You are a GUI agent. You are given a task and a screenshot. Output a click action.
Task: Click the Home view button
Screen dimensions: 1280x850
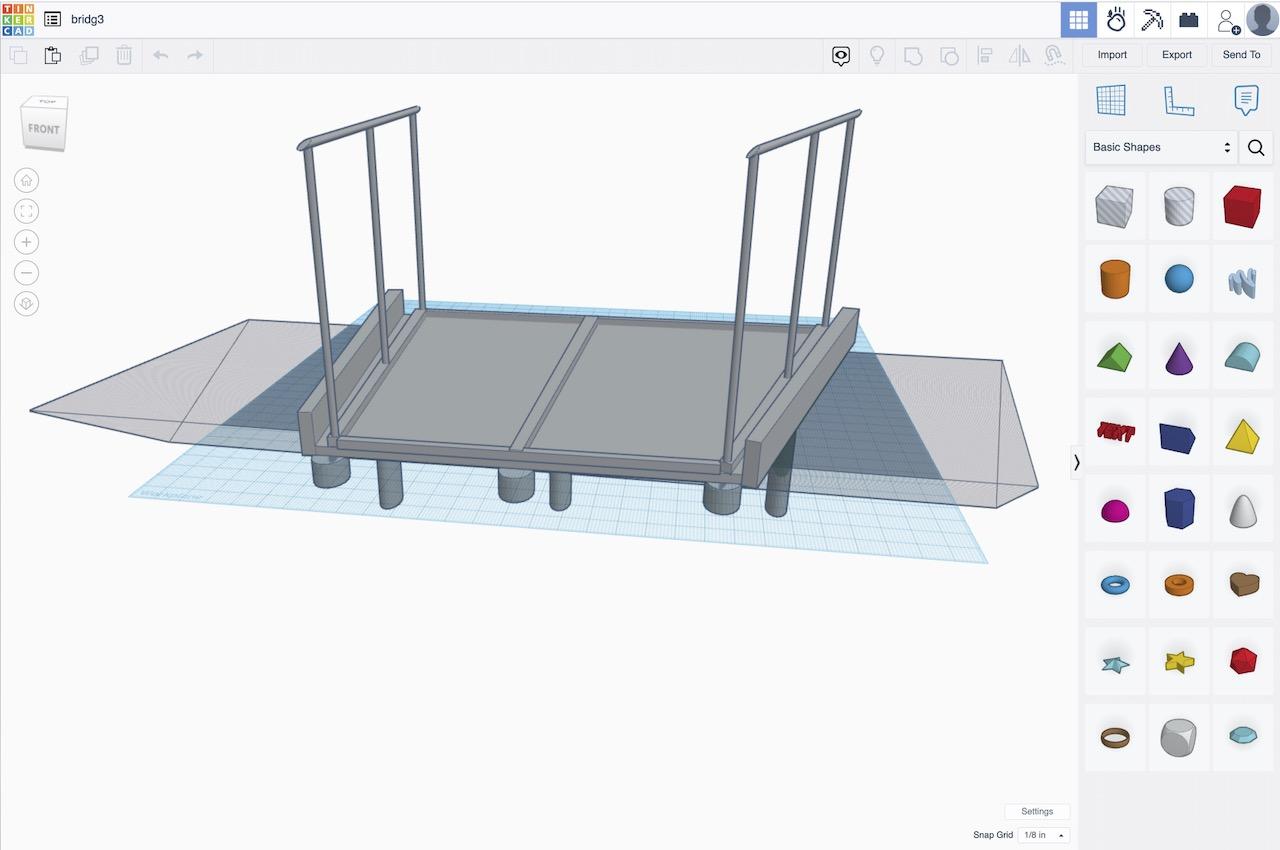point(26,180)
